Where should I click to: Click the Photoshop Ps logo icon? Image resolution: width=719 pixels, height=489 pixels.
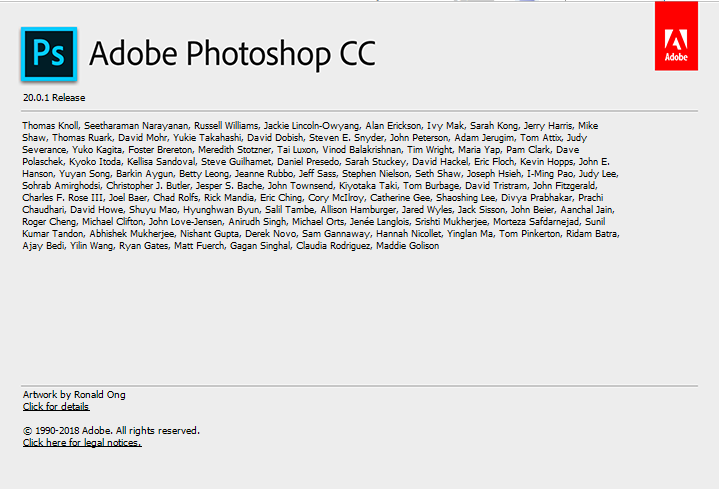coord(49,50)
